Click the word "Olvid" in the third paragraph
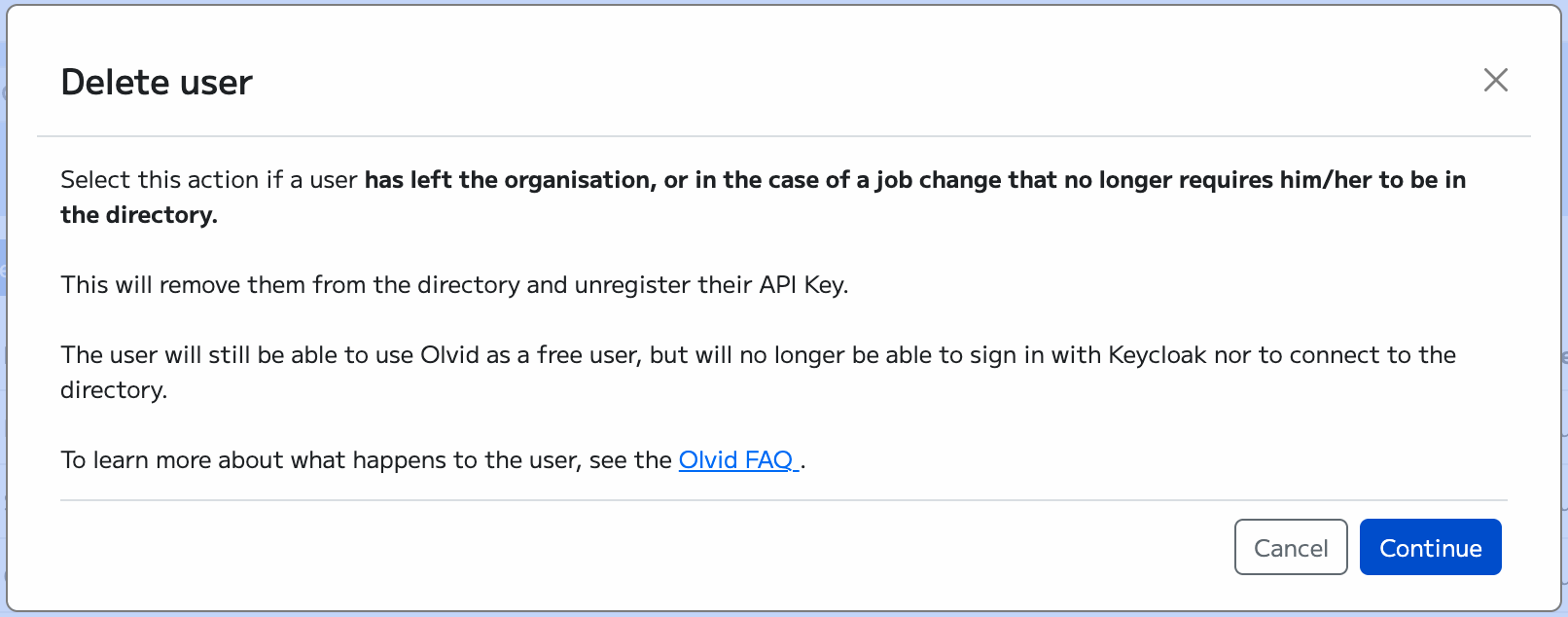The height and width of the screenshot is (617, 1568). click(449, 355)
